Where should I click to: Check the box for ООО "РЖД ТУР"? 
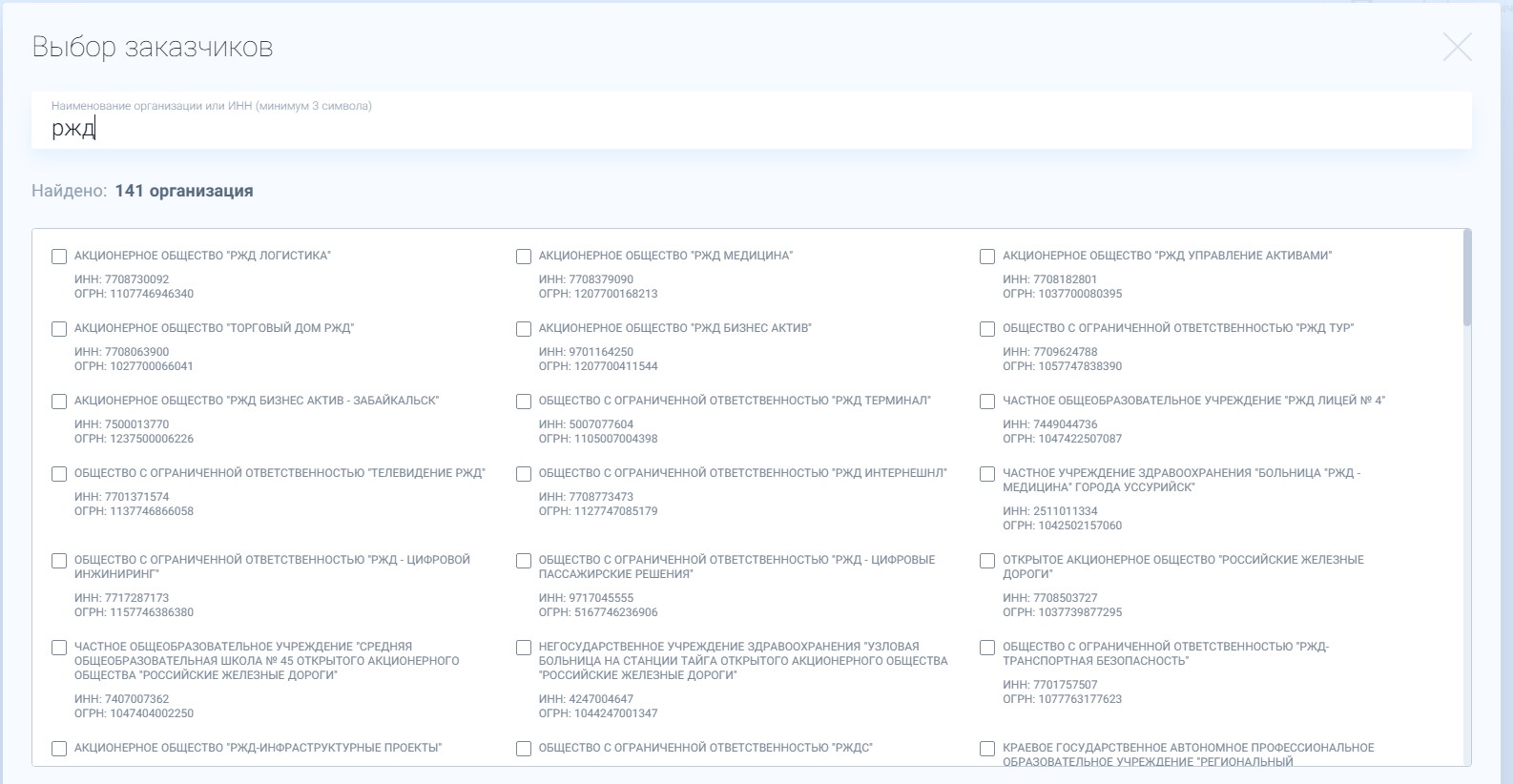pyautogui.click(x=987, y=329)
